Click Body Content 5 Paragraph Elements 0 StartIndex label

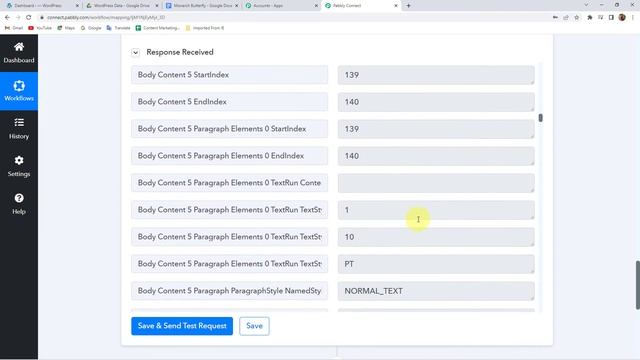[229, 129]
